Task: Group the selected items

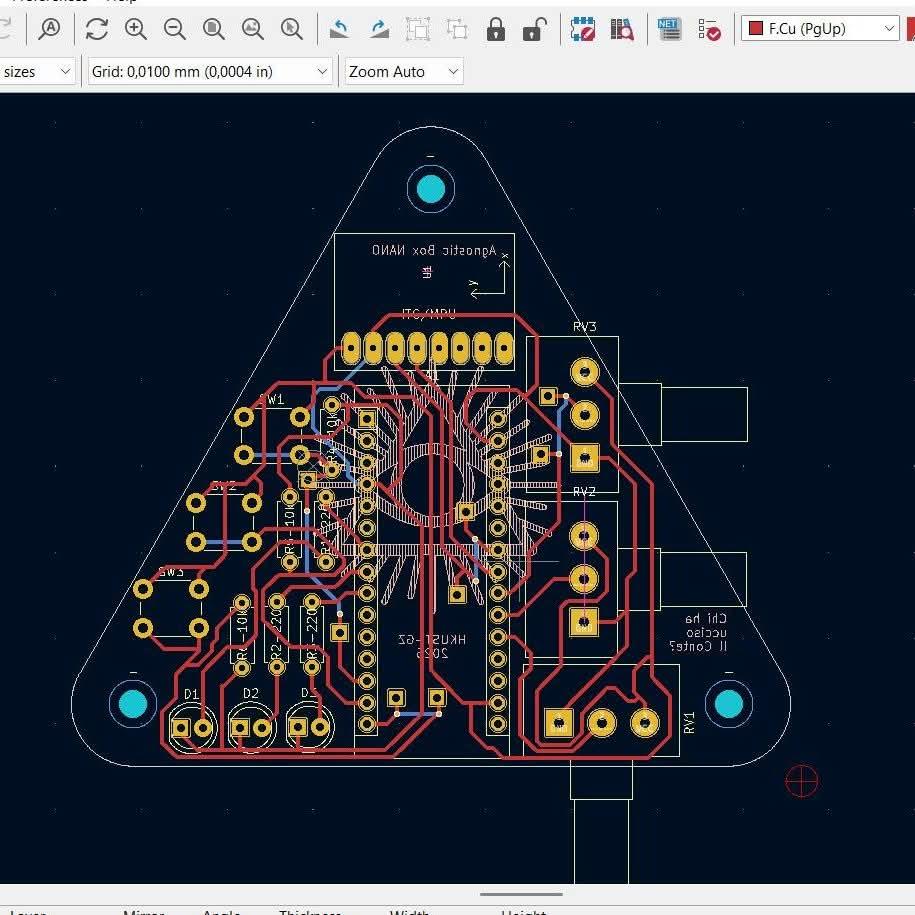Action: [418, 29]
